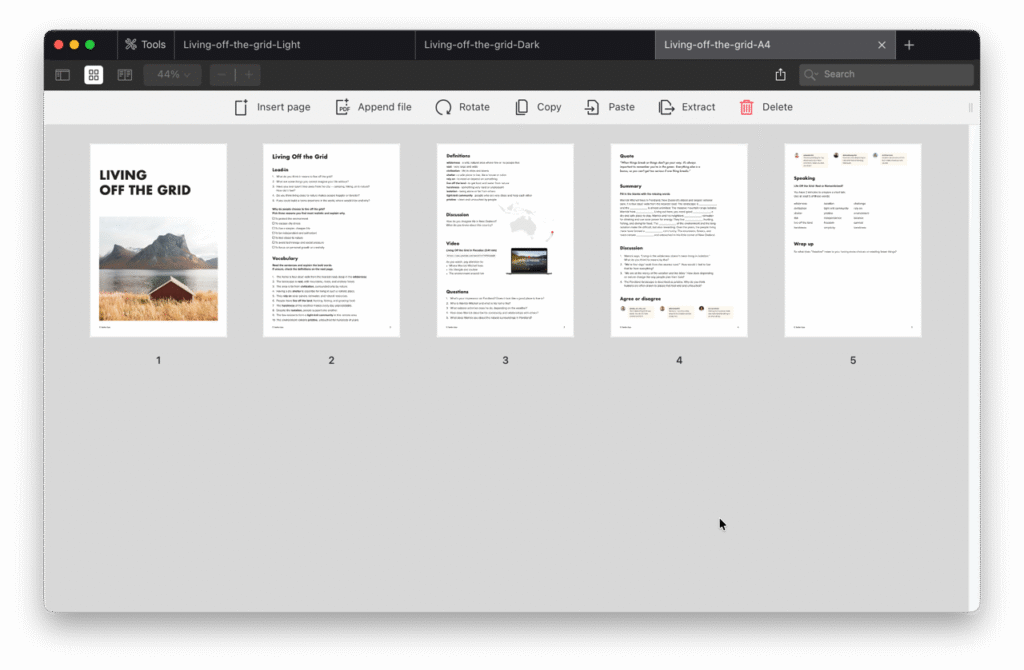Click Insert page in the toolbar
The image size is (1024, 670).
[x=272, y=107]
